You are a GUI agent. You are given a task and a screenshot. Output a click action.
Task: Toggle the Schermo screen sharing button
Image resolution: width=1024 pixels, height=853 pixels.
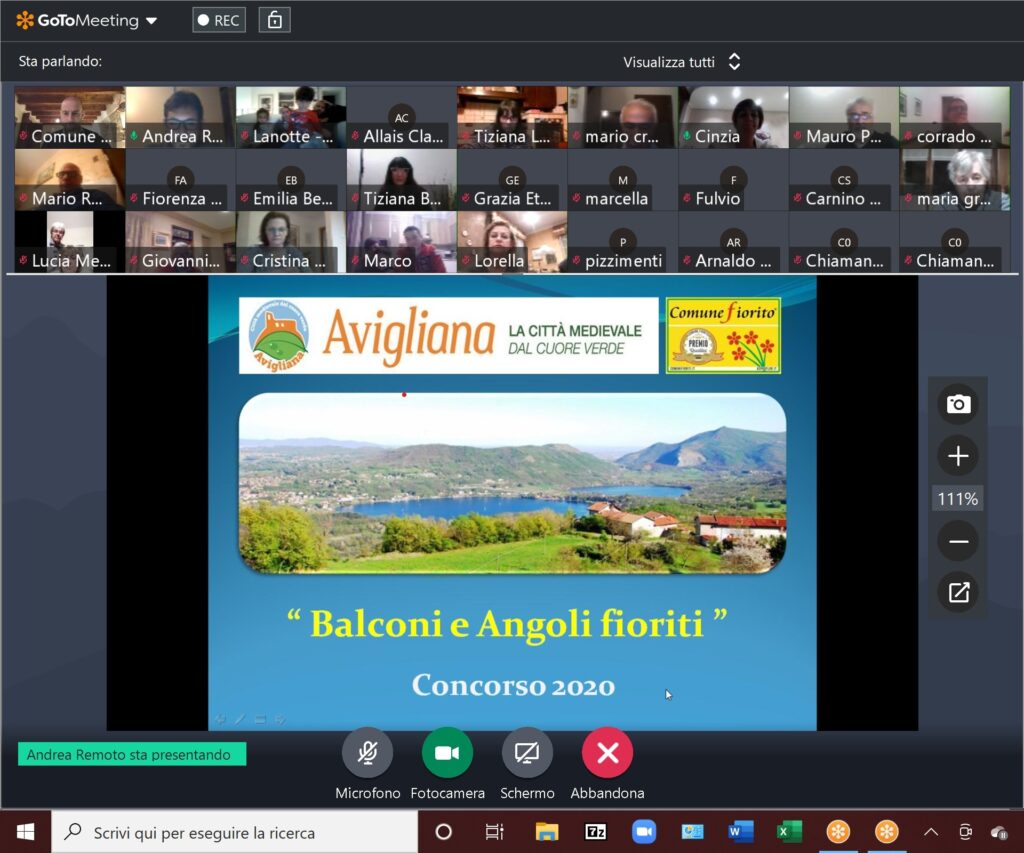coord(527,753)
